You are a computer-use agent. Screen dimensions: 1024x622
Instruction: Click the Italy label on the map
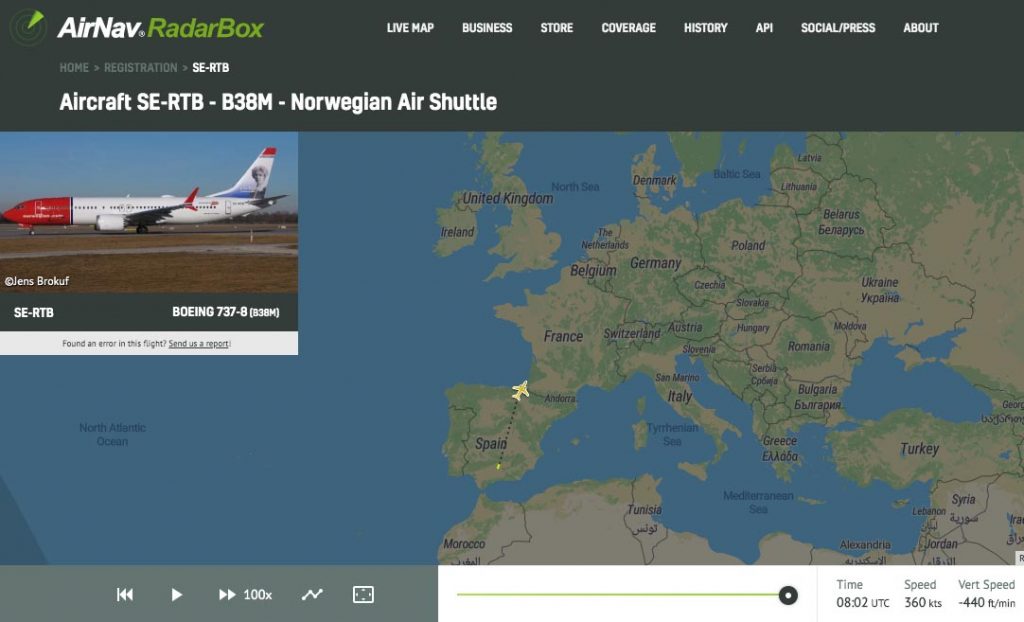680,396
